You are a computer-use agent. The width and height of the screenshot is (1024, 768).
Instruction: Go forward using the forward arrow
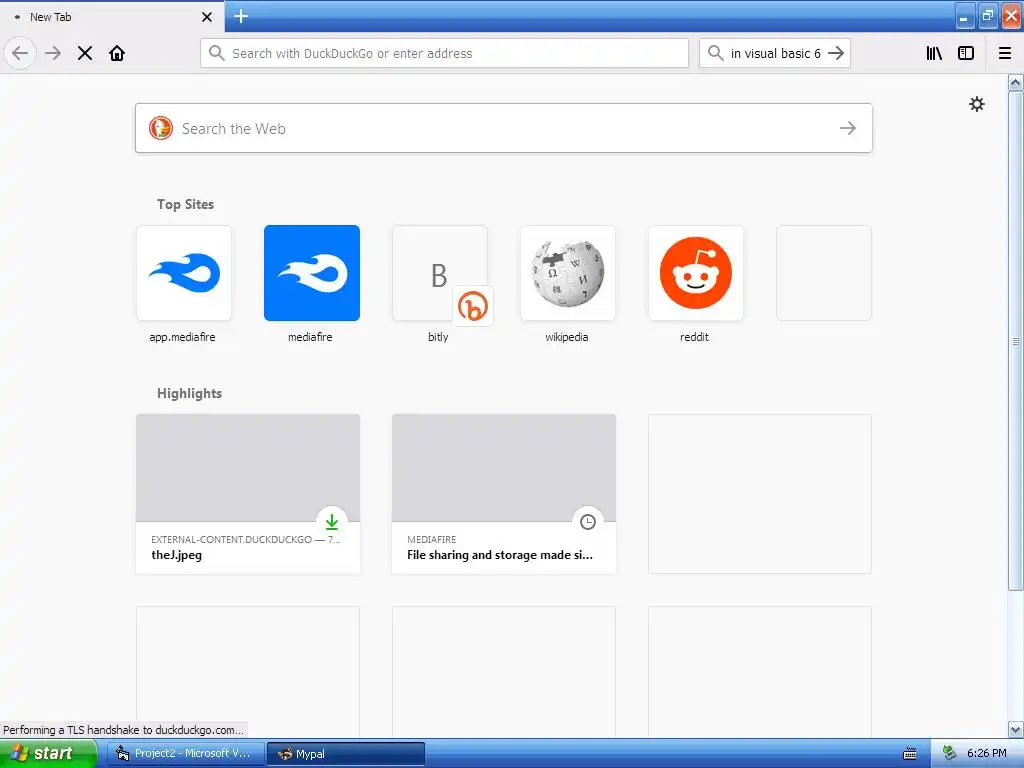coord(53,53)
